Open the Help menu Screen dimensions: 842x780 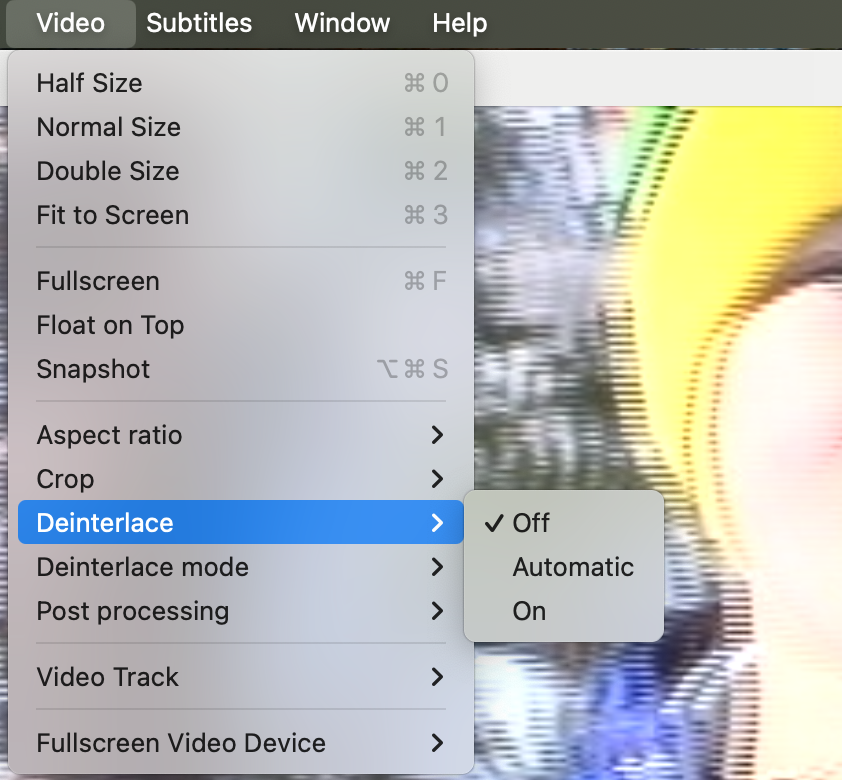(459, 23)
